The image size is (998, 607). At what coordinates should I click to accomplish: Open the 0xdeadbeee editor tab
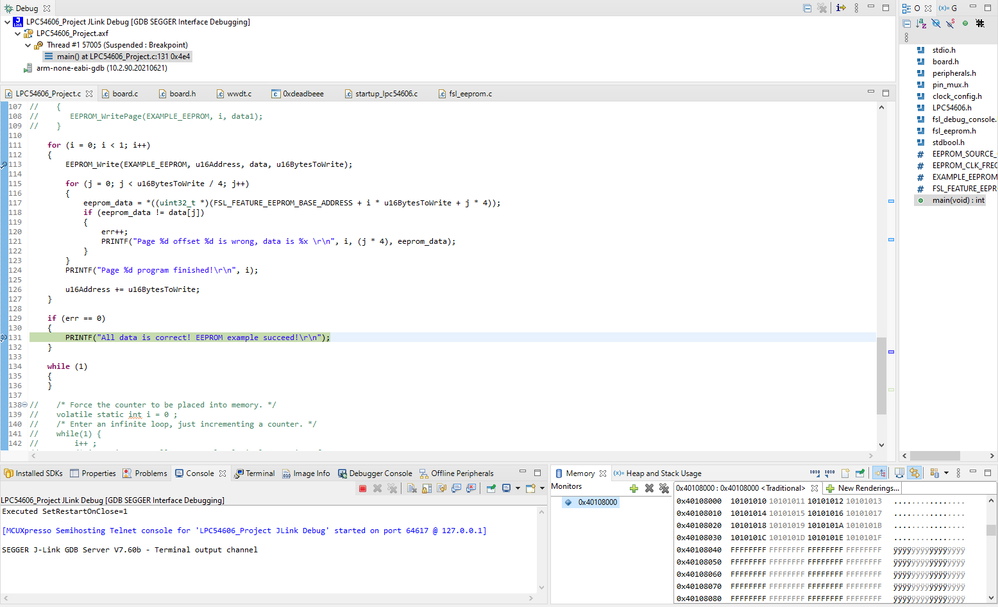click(297, 94)
